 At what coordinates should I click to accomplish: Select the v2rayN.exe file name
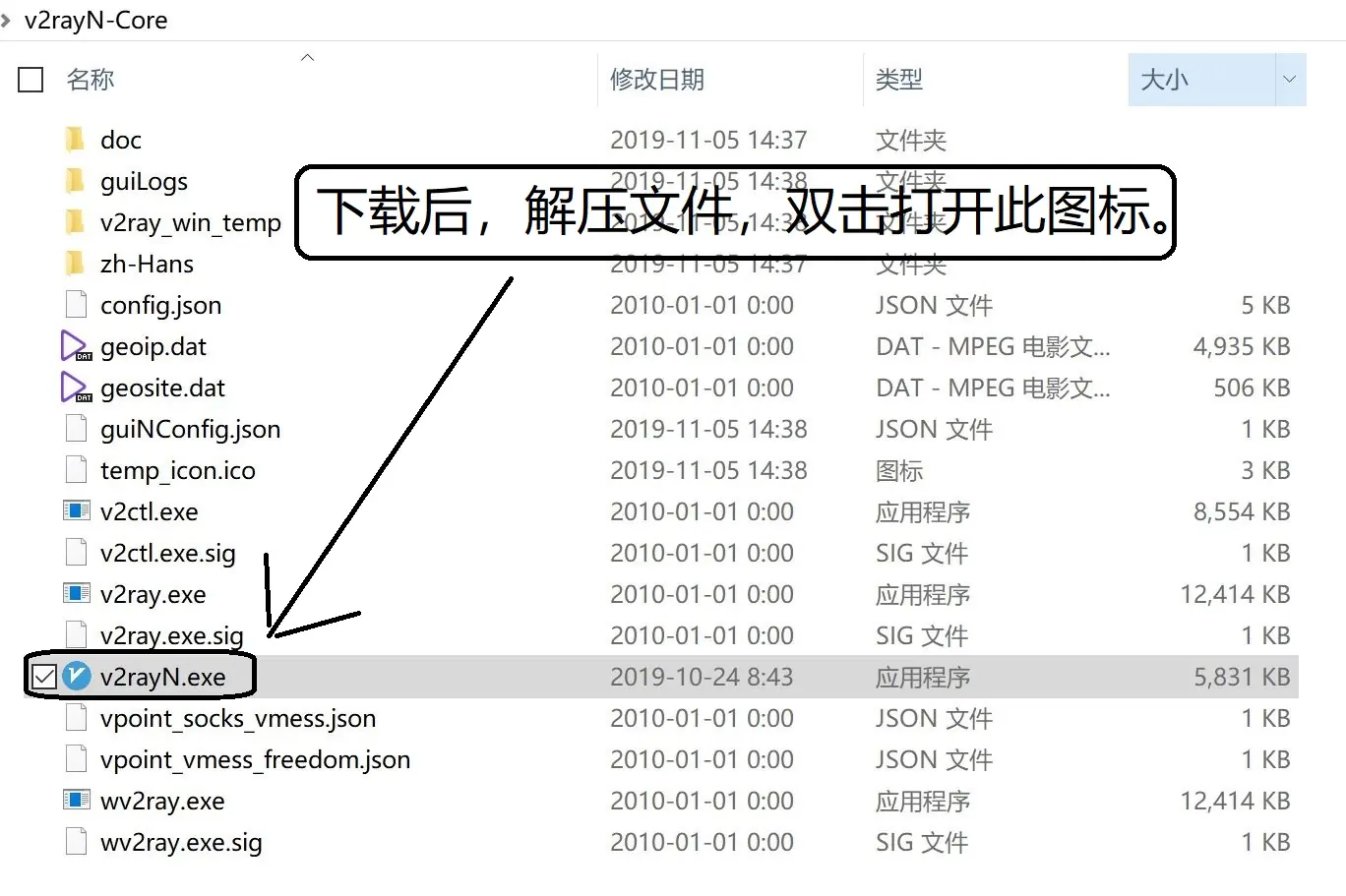tap(162, 677)
